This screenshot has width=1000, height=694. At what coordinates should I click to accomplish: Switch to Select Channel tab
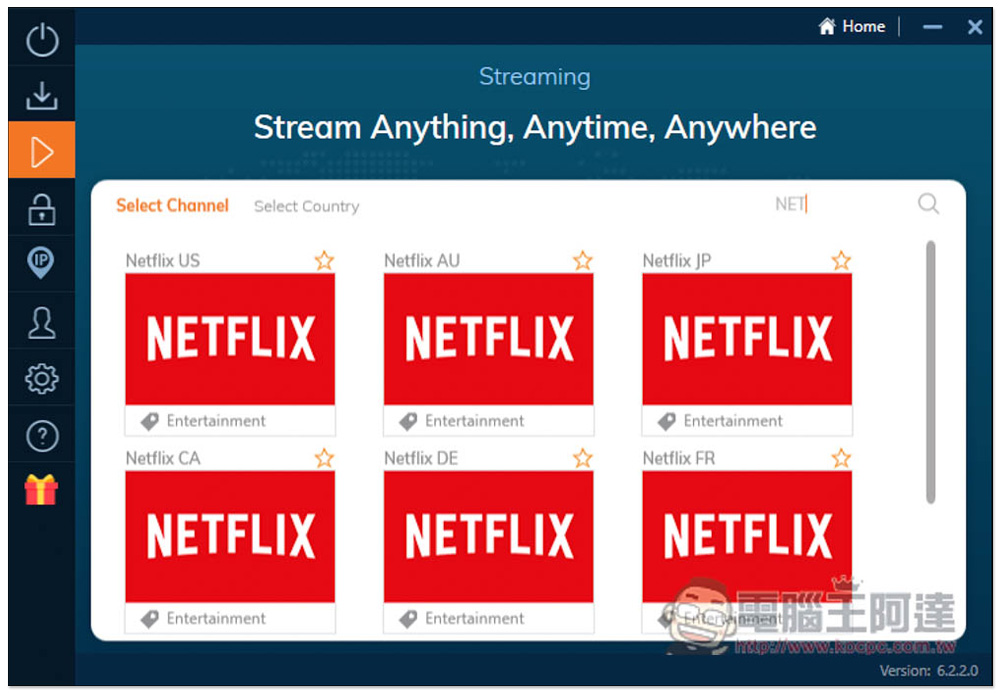pos(172,205)
